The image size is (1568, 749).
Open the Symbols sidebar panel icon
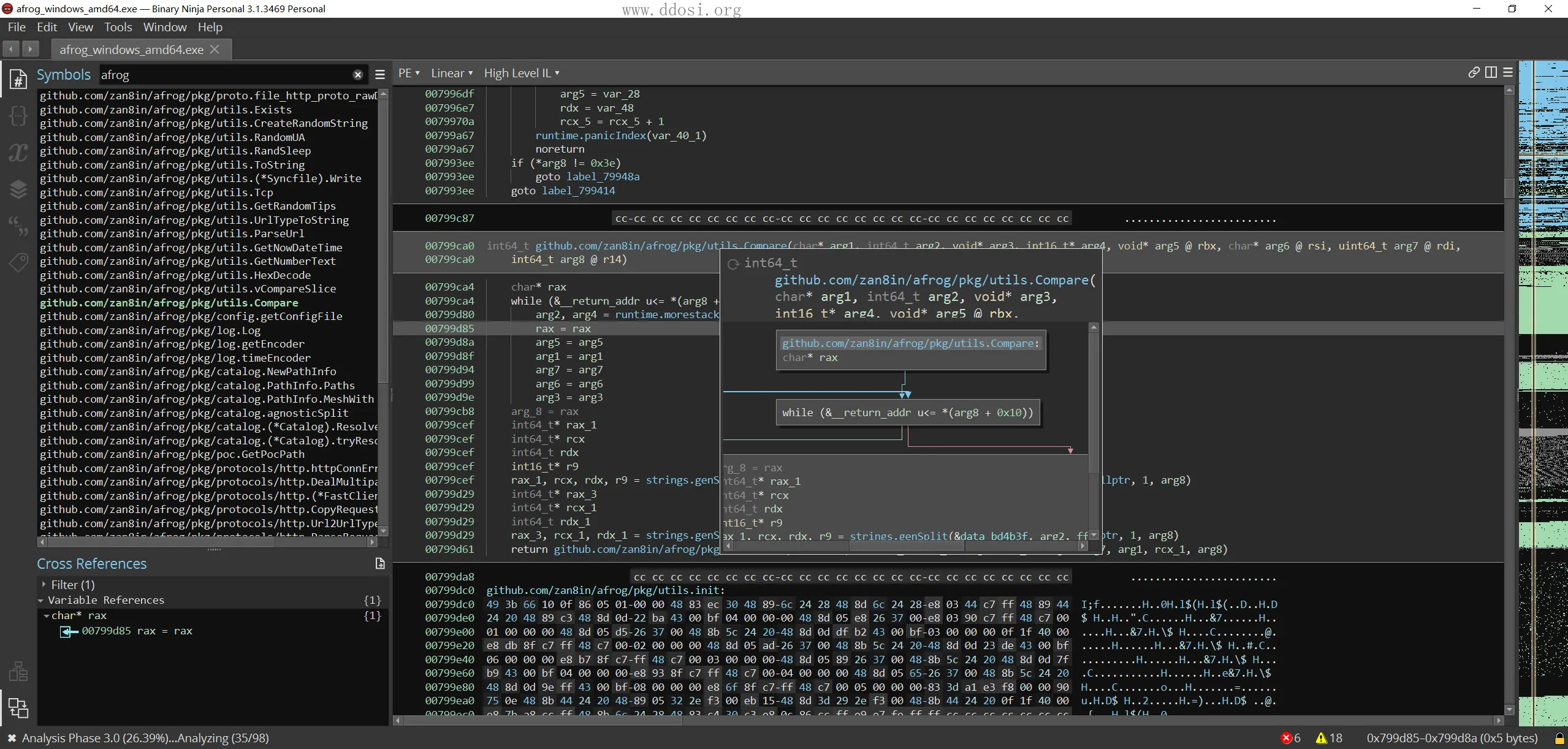click(x=18, y=80)
